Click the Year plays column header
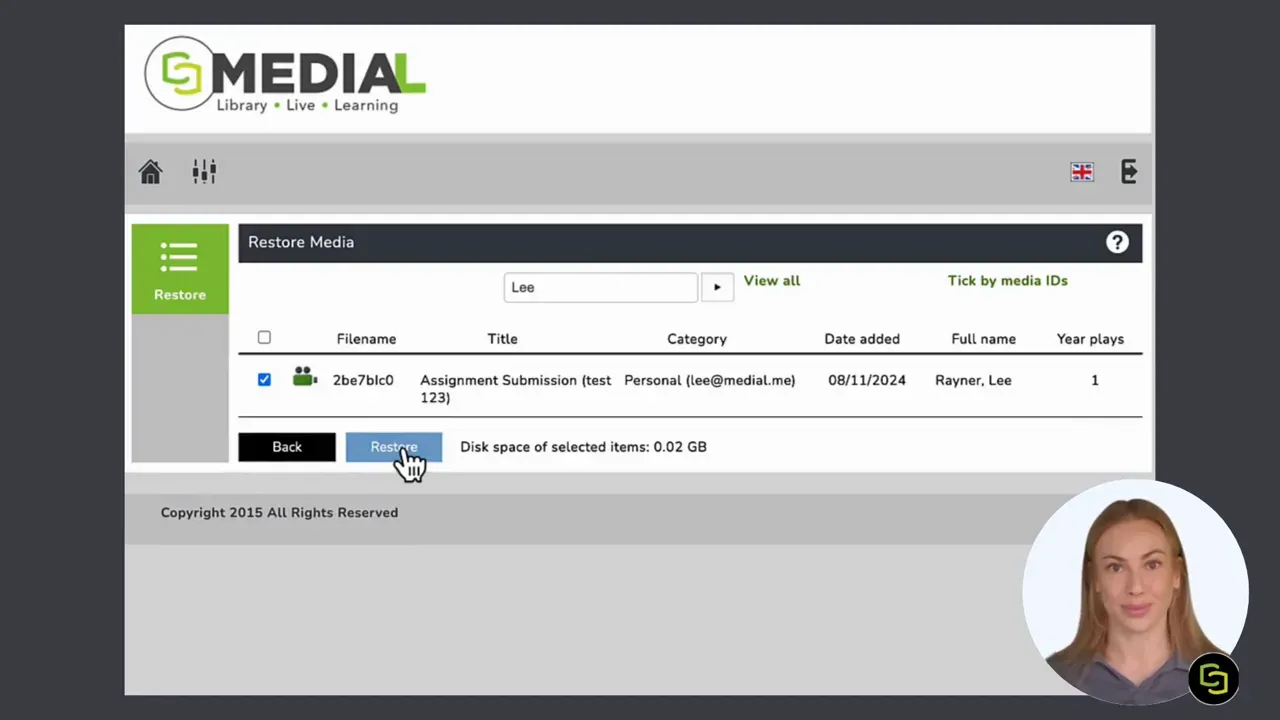This screenshot has width=1280, height=720. (x=1090, y=339)
